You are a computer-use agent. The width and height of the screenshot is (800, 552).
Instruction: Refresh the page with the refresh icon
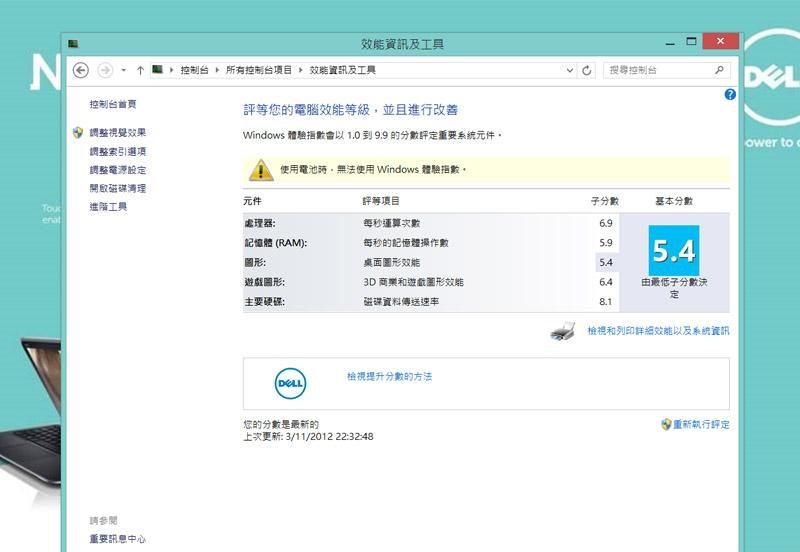(x=587, y=70)
